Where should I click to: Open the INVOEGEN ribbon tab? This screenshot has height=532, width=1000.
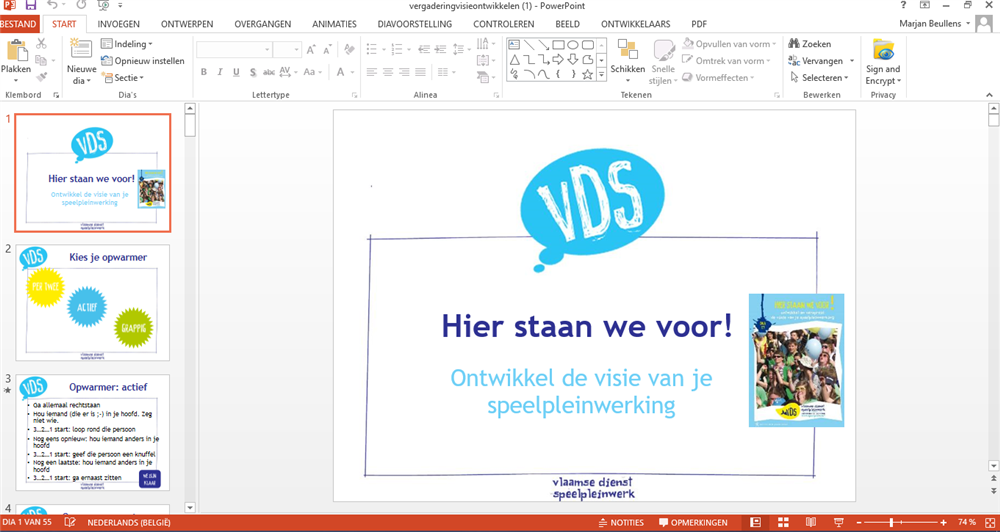click(119, 23)
